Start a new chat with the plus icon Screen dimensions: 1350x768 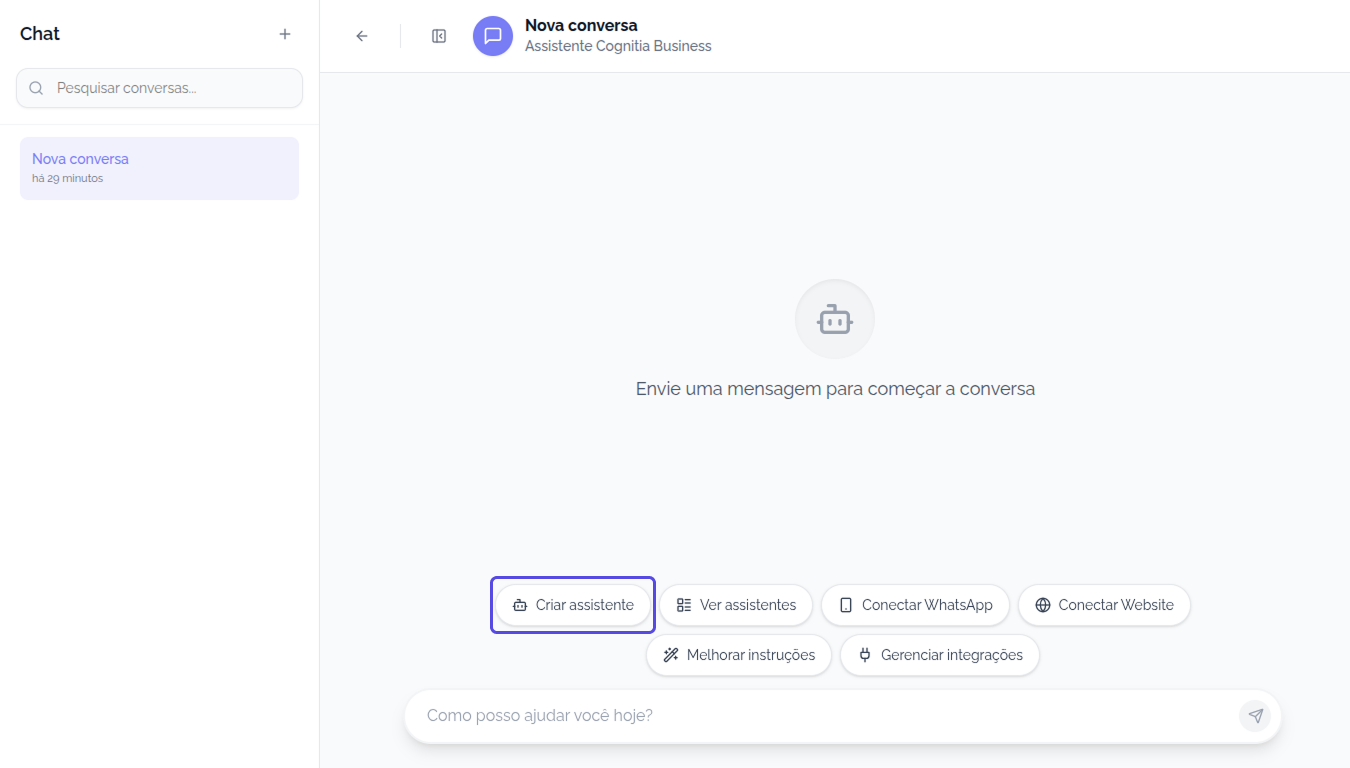click(x=285, y=34)
